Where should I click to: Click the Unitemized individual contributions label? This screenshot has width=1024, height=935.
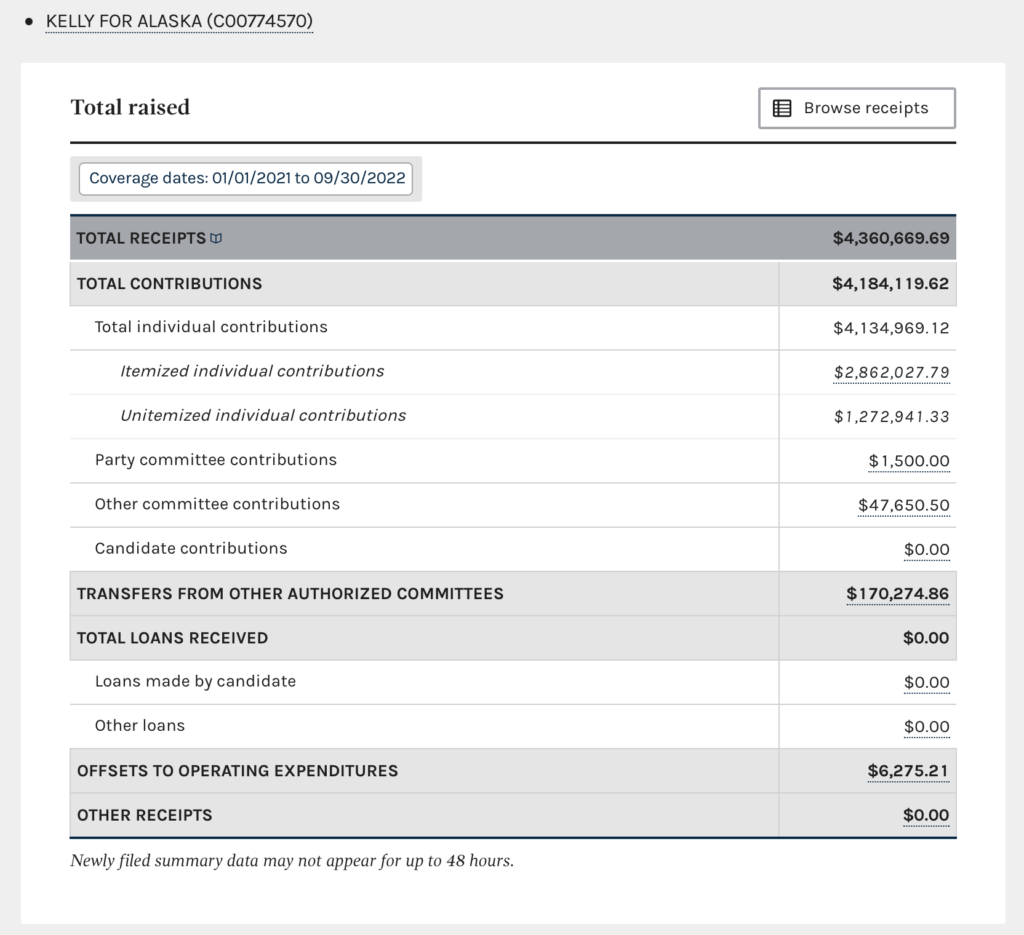tap(263, 416)
